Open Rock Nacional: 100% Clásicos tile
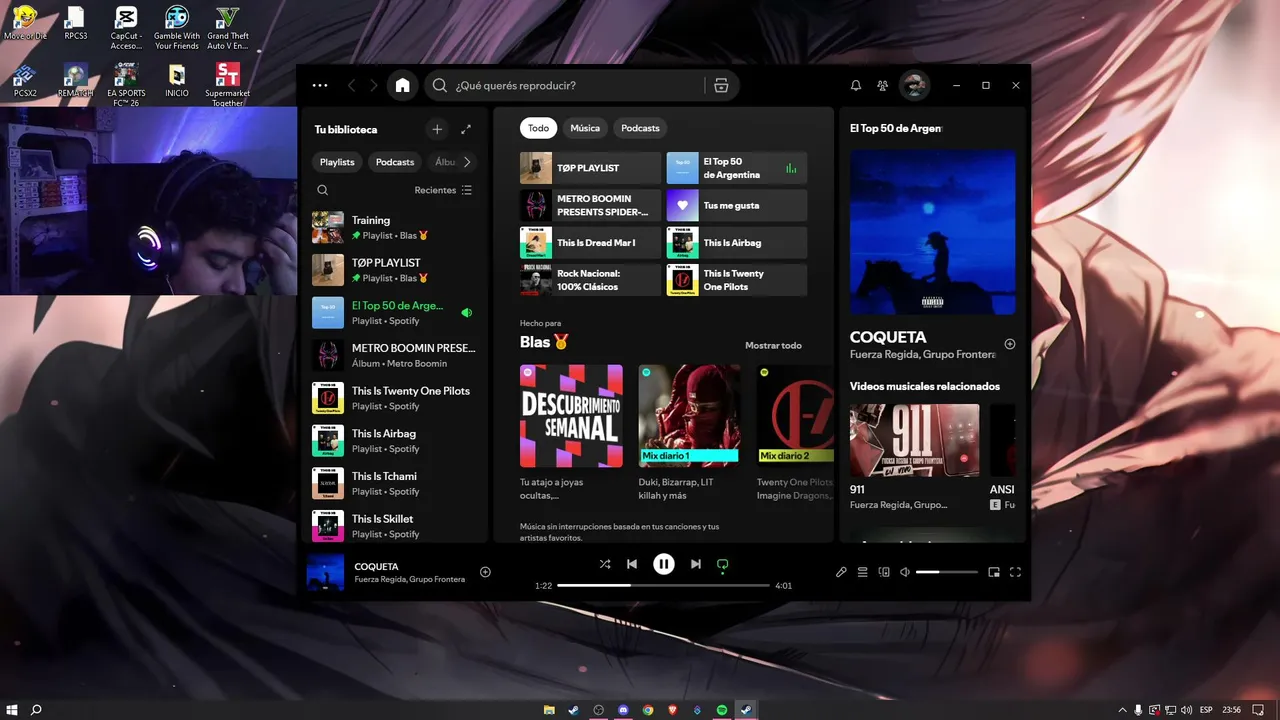The width and height of the screenshot is (1280, 720). [590, 280]
